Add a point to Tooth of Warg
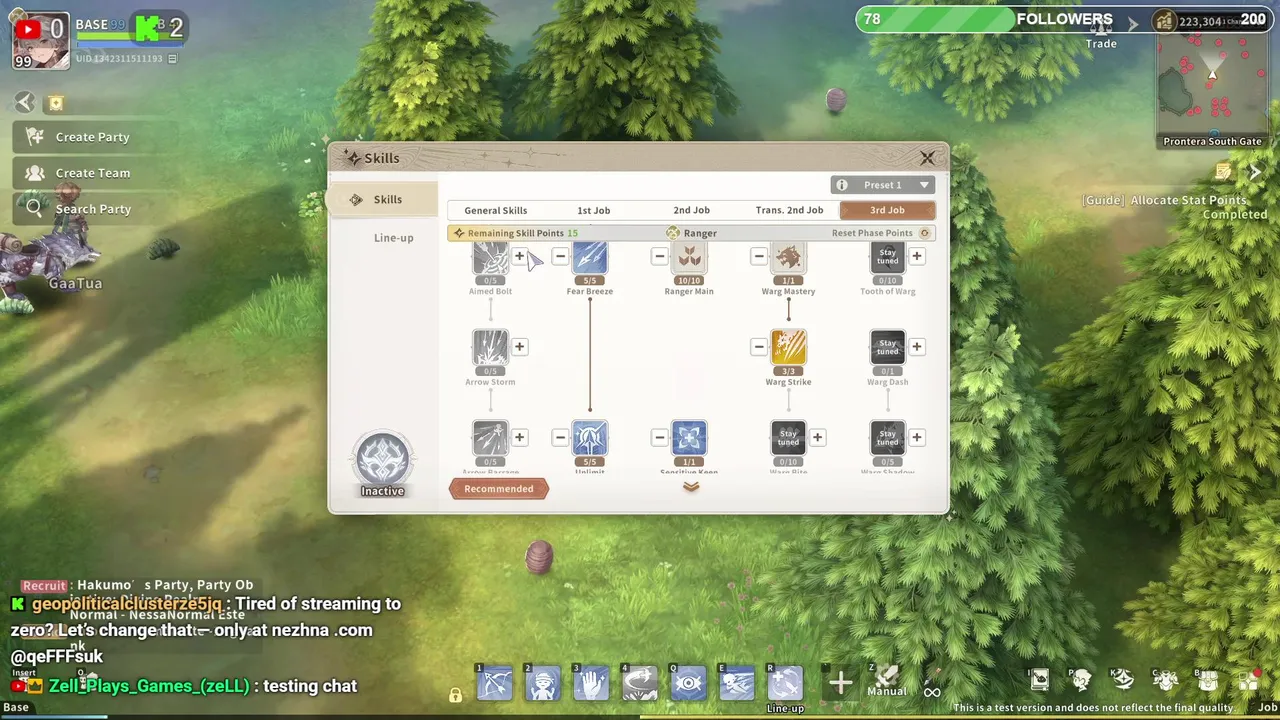 coord(917,257)
